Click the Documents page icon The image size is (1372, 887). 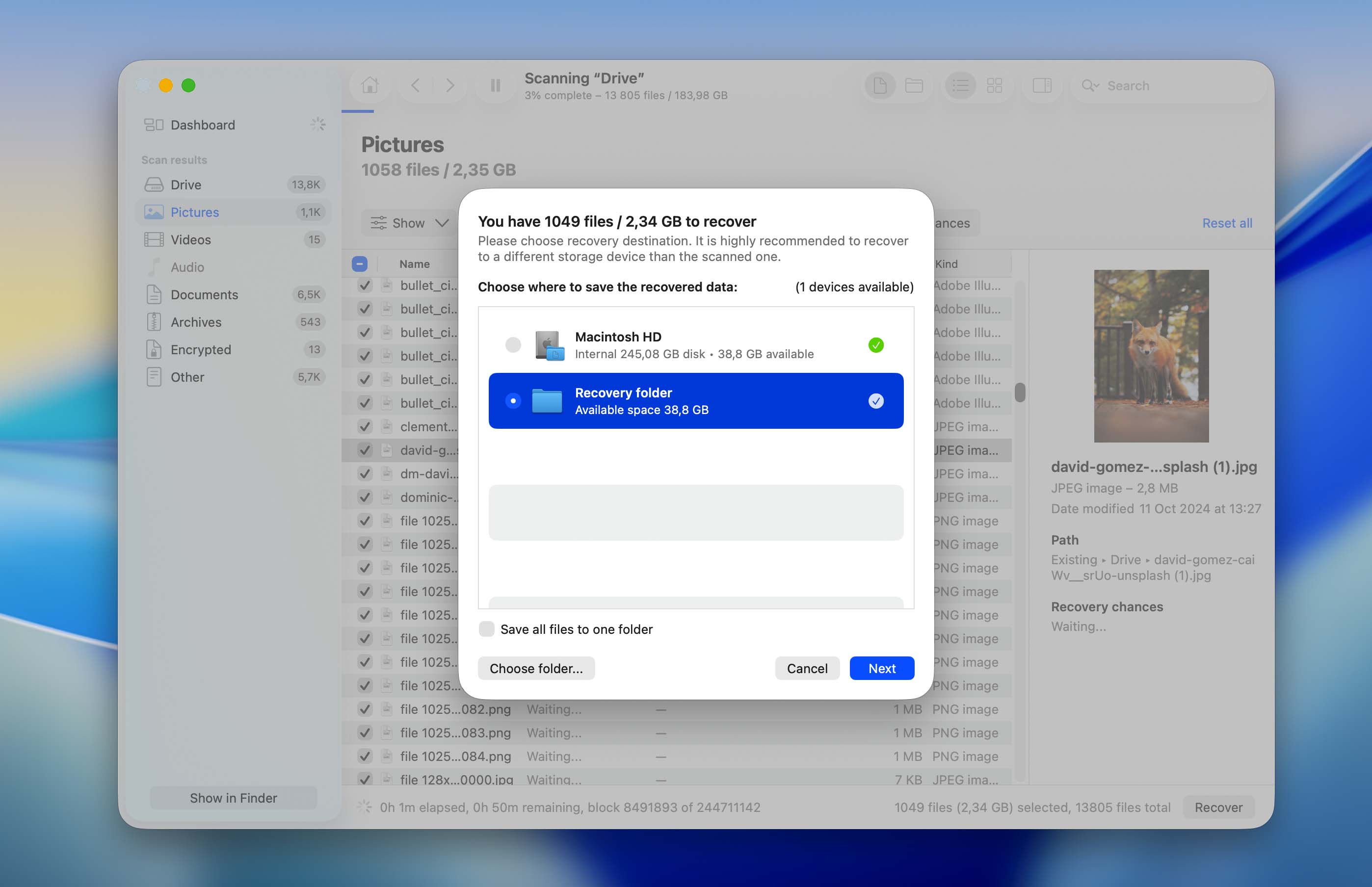click(x=154, y=295)
